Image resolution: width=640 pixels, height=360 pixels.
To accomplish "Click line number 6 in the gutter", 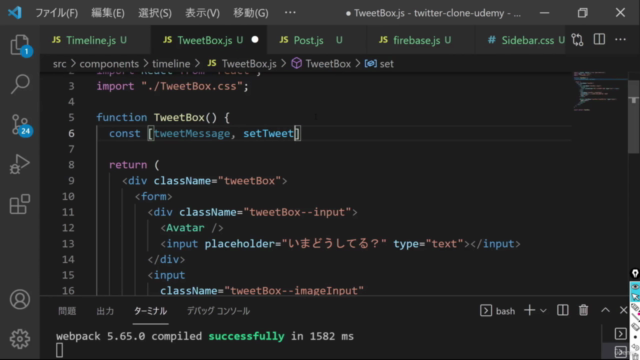I will click(71, 133).
